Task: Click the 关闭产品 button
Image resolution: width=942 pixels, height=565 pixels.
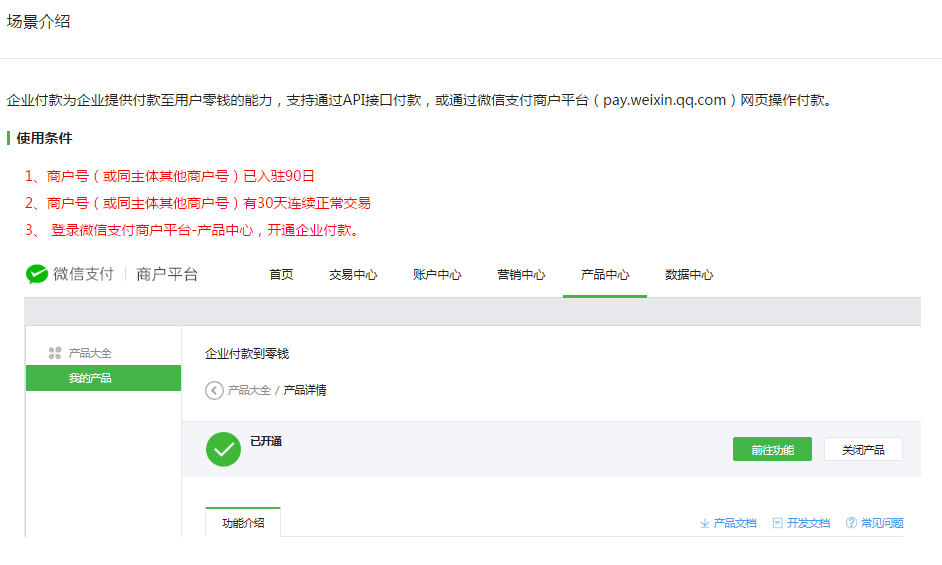Action: point(863,450)
